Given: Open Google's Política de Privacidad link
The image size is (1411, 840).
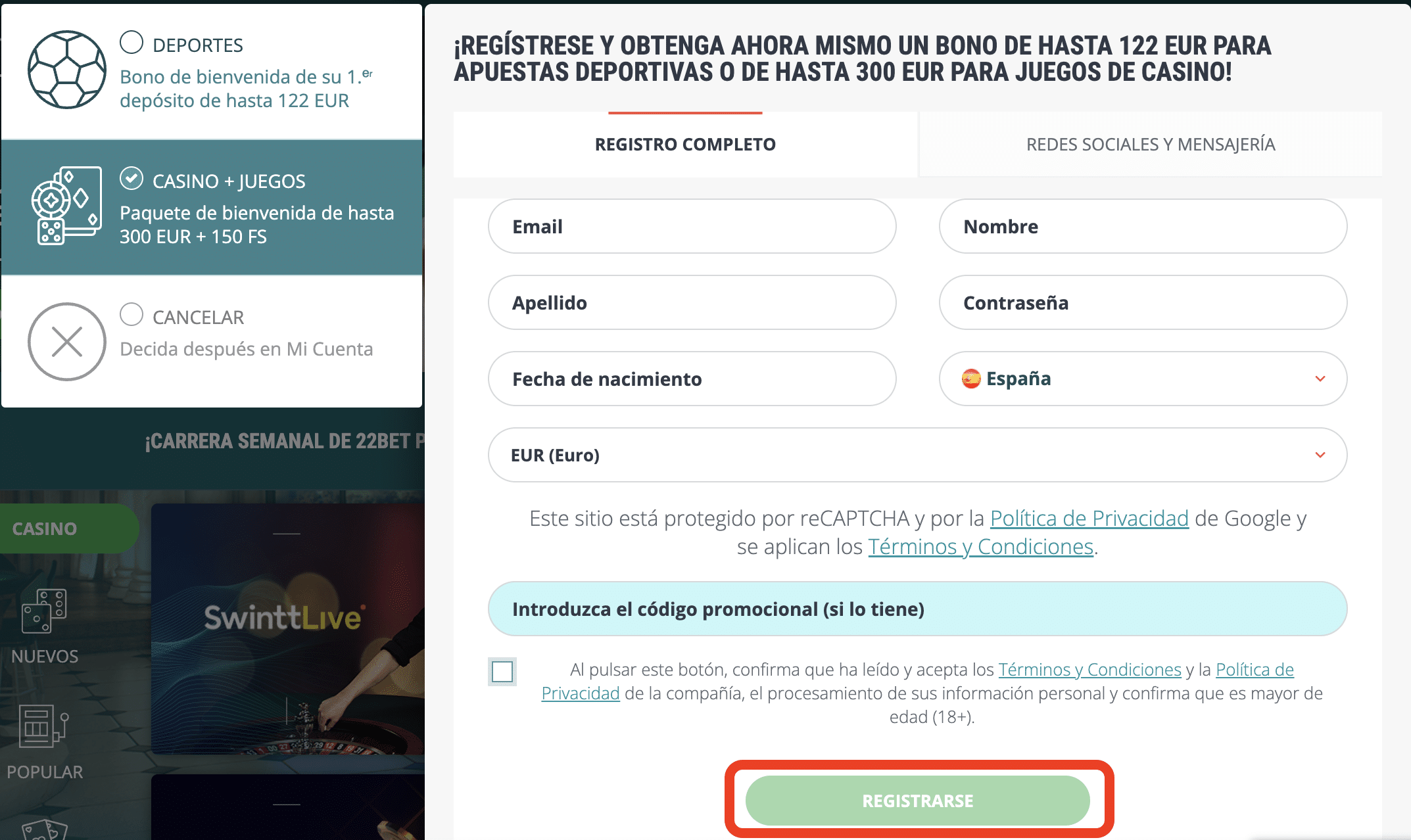Looking at the screenshot, I should coord(1089,519).
